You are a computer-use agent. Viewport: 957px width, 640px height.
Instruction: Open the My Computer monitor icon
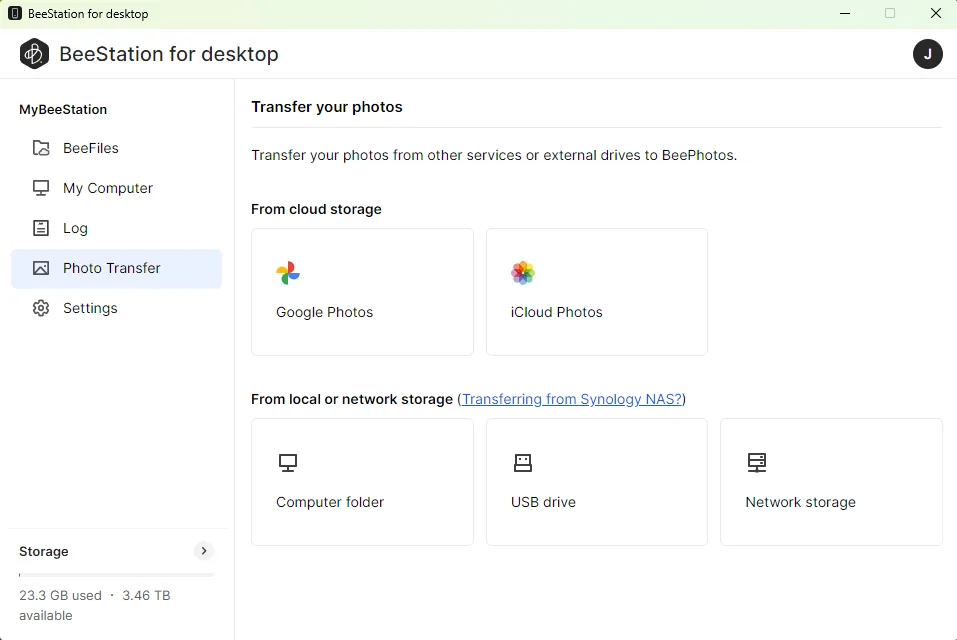point(40,188)
